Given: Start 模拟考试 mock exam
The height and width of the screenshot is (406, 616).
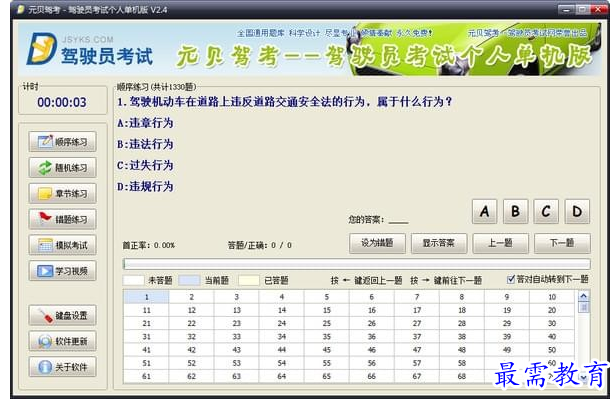Looking at the screenshot, I should click(x=62, y=245).
